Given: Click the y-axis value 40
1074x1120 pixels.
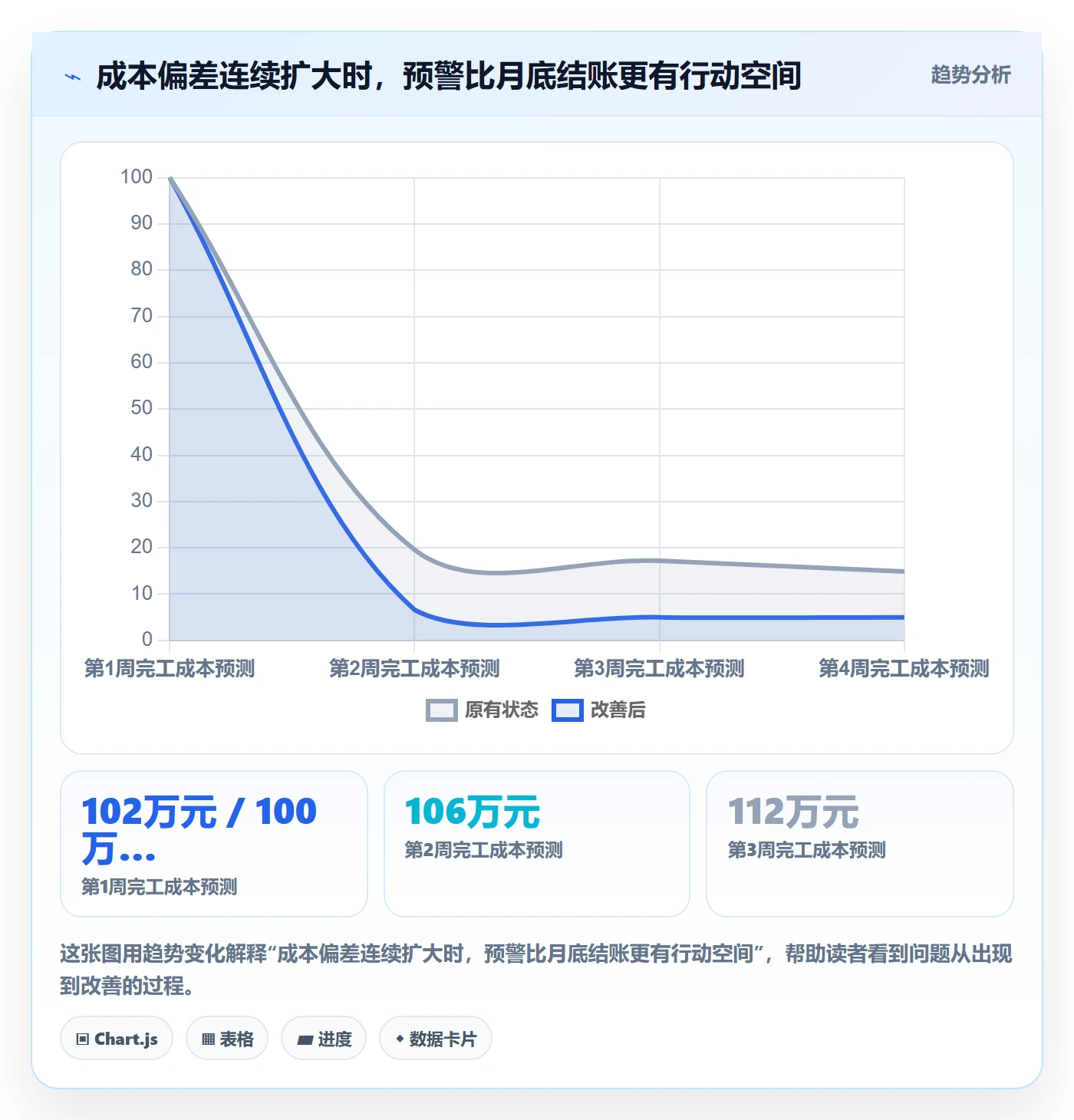Looking at the screenshot, I should coord(142,455).
